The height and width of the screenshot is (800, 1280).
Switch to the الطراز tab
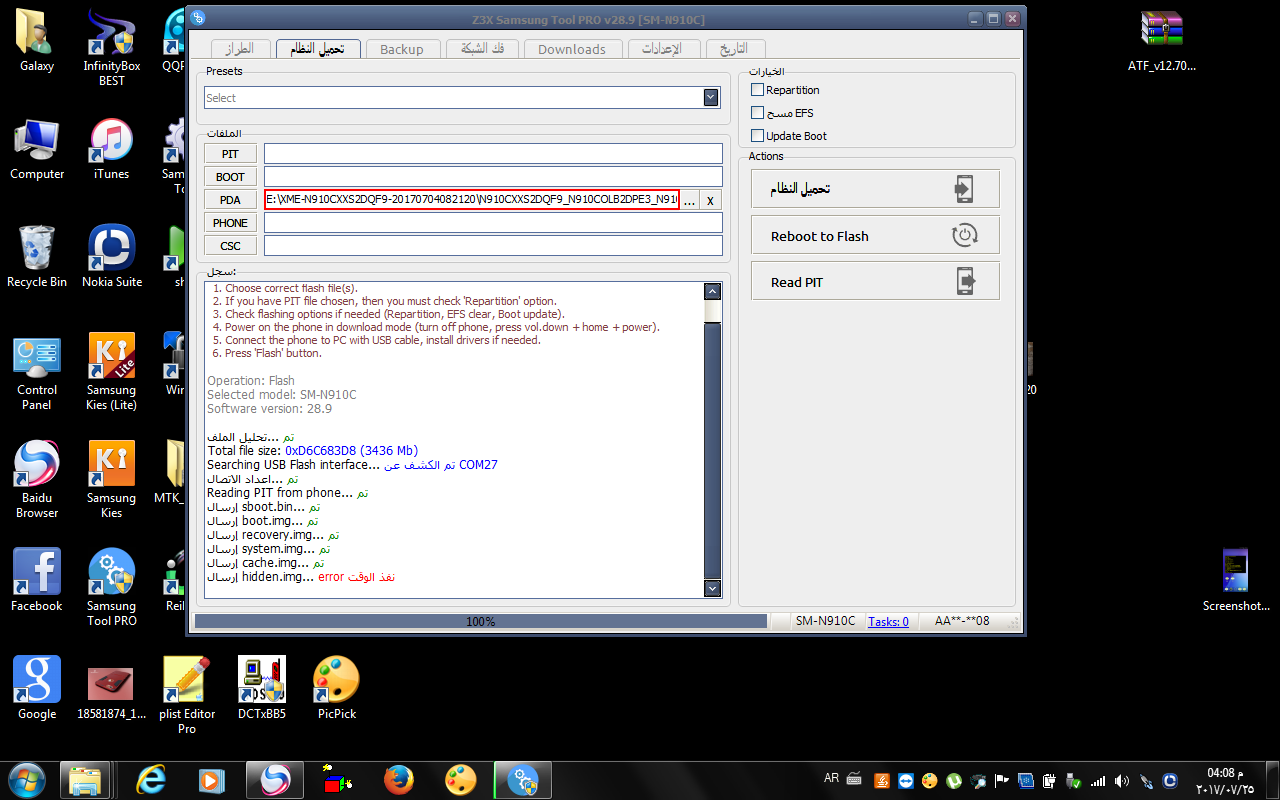[240, 49]
